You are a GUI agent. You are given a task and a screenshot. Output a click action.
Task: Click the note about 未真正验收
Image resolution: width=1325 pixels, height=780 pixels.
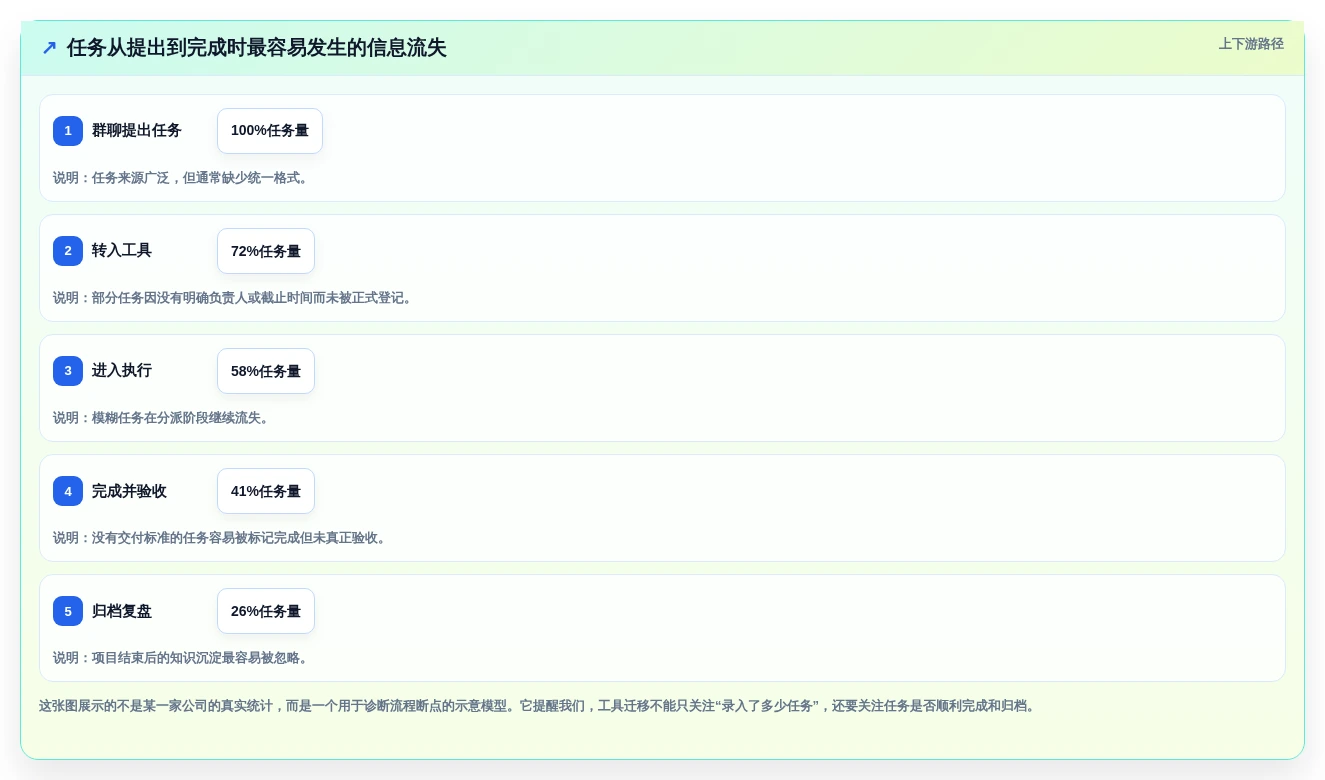pos(222,538)
